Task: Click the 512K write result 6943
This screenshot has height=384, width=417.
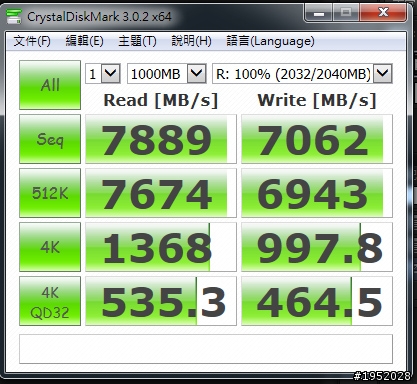Action: pos(317,193)
